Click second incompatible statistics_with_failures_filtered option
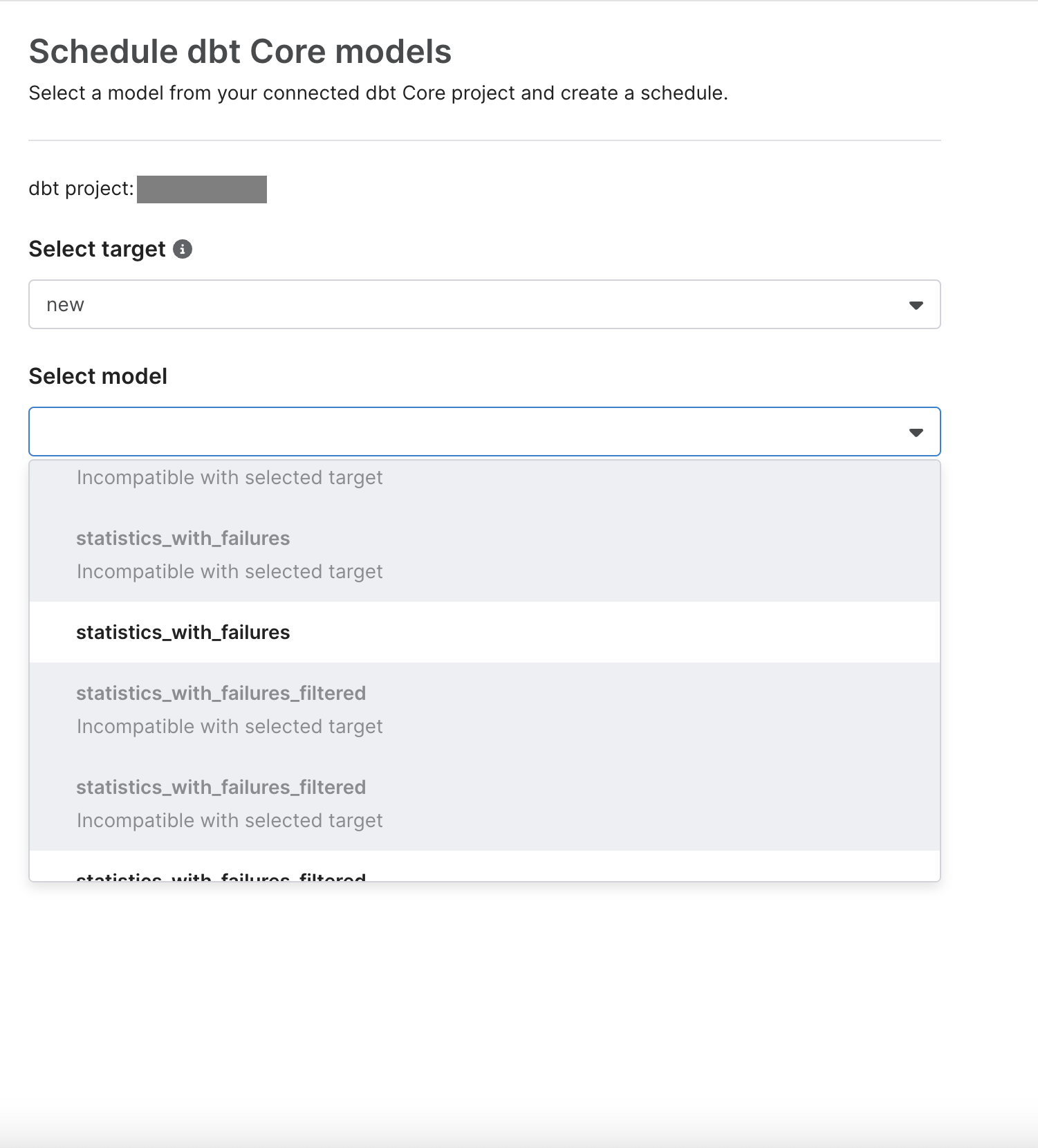The height and width of the screenshot is (1148, 1038). [484, 804]
